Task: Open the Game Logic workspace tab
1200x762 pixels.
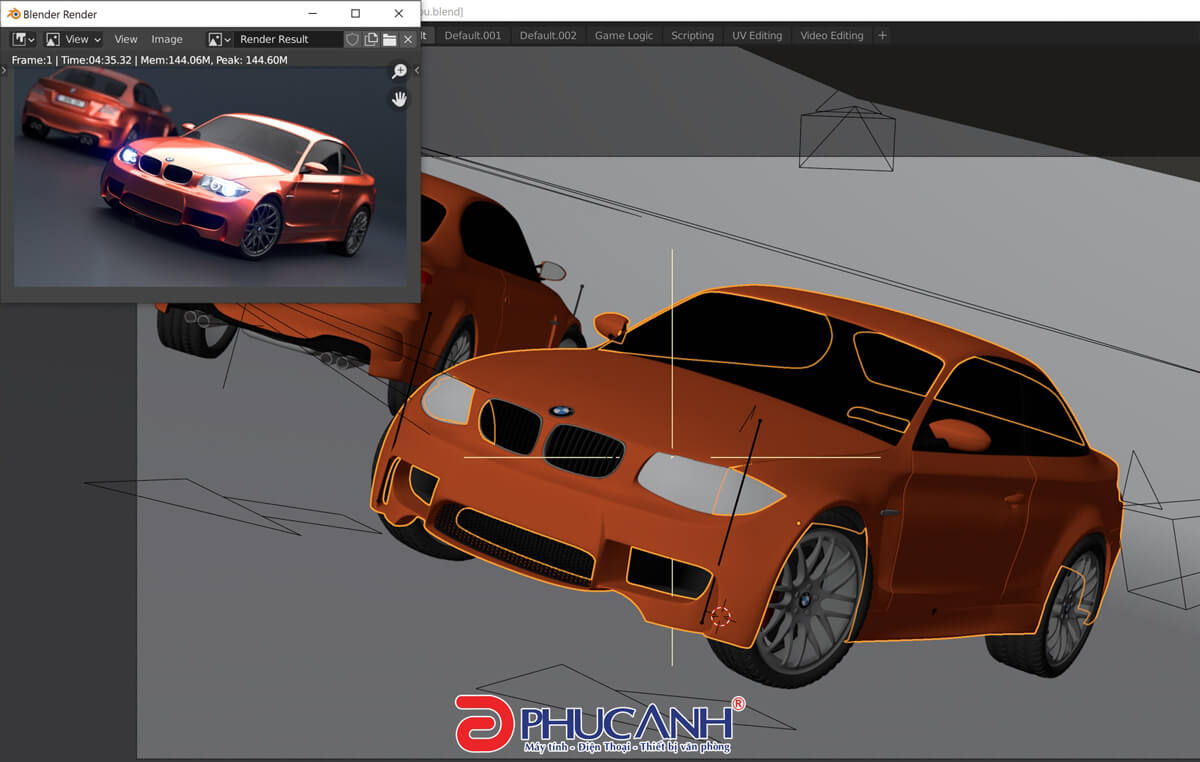Action: point(624,35)
